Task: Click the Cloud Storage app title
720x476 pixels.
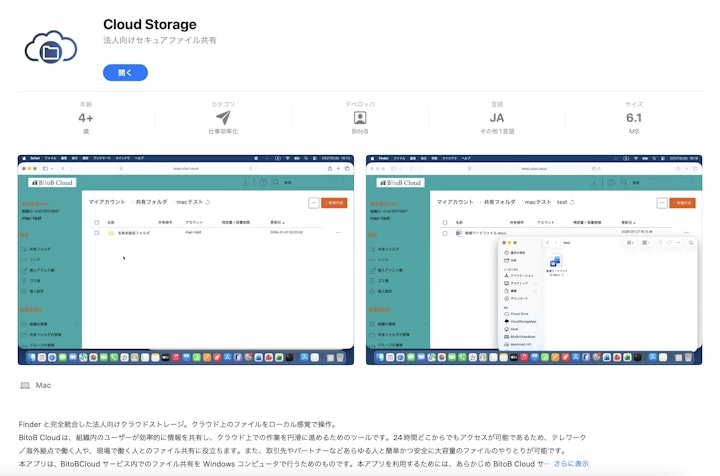Action: click(150, 24)
